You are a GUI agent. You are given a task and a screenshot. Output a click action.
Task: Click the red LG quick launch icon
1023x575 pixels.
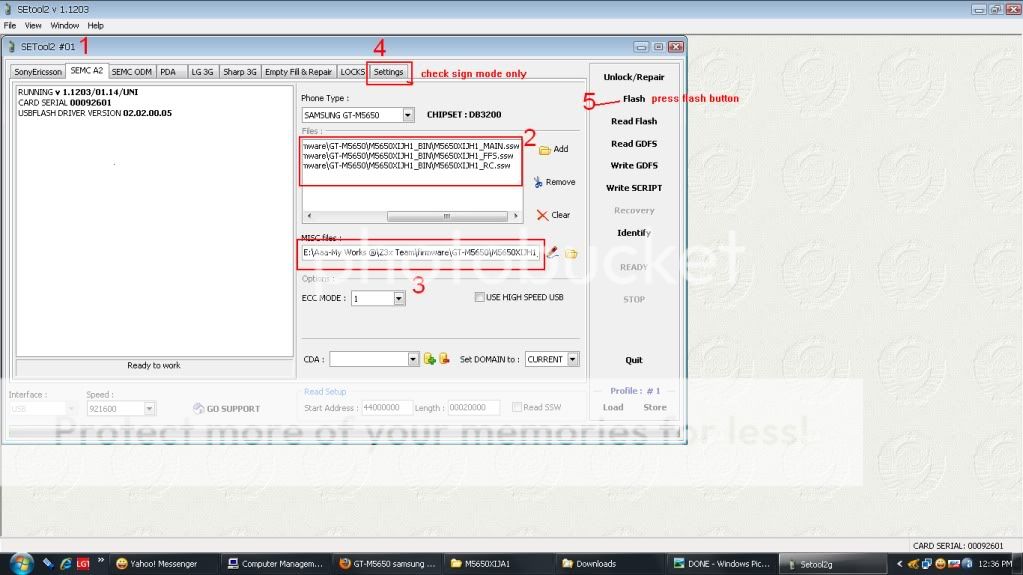point(83,563)
